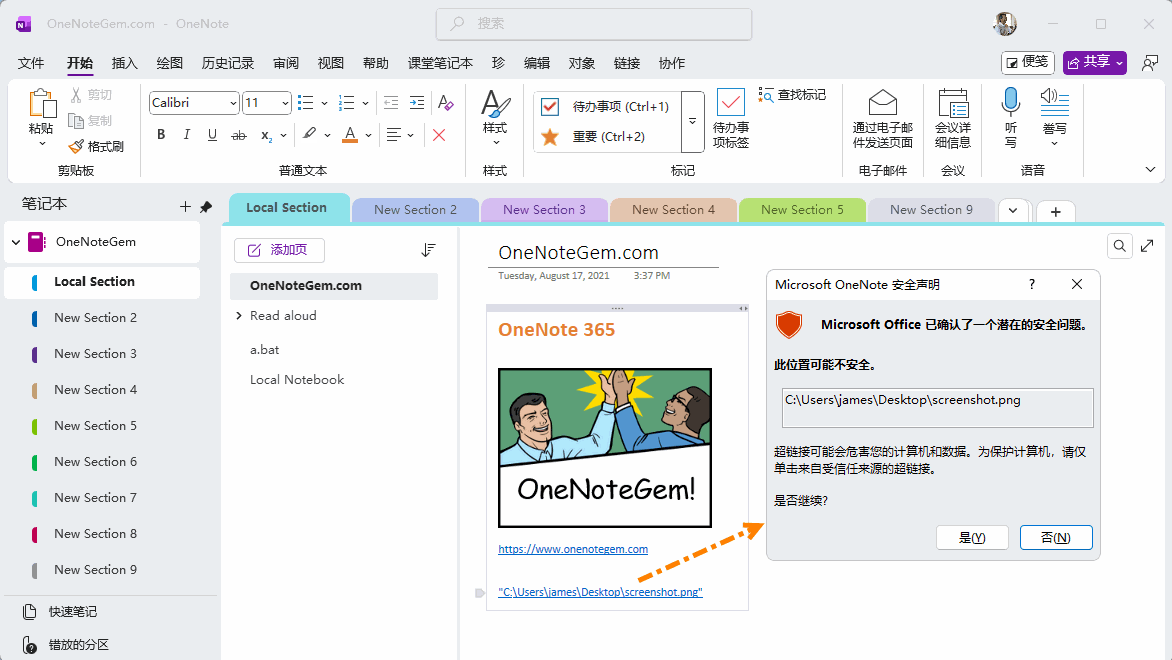Open the New Section 4 tab
The image size is (1172, 660).
point(673,209)
